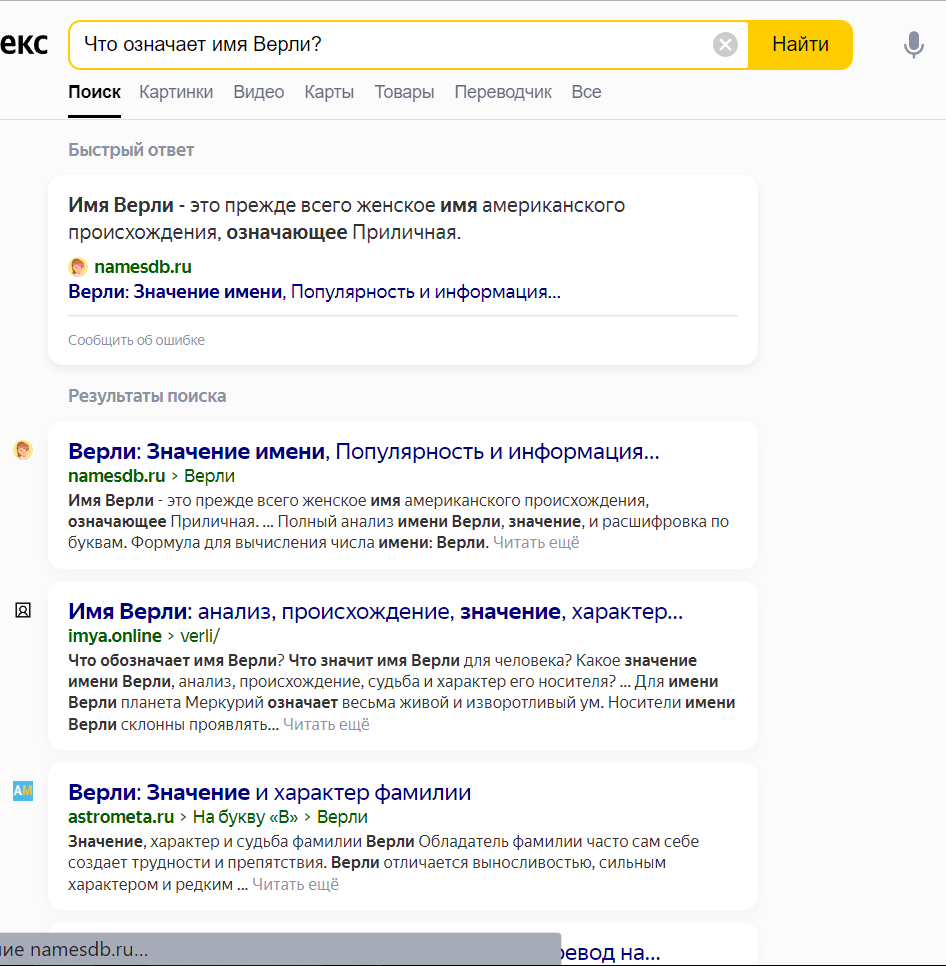946x966 pixels.
Task: Open 'Верли: Значение и характер фамилии' result
Action: (x=269, y=793)
